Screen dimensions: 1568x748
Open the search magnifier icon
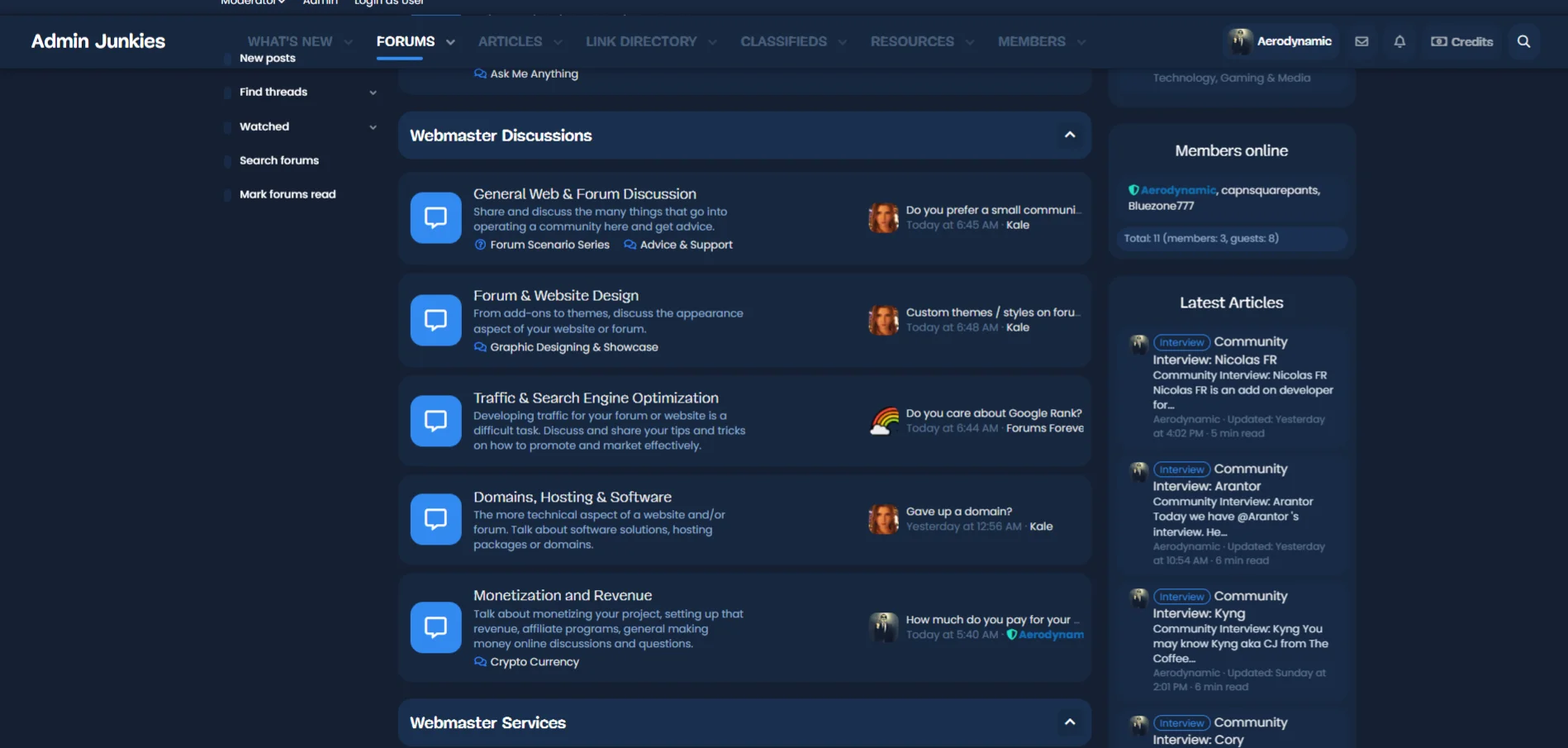coord(1524,41)
